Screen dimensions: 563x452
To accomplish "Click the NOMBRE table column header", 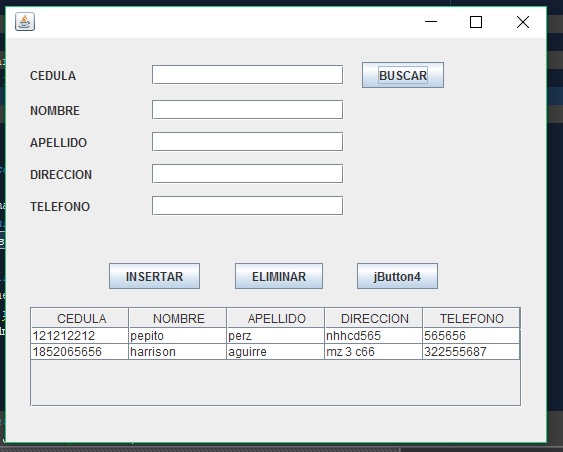I will pos(178,318).
